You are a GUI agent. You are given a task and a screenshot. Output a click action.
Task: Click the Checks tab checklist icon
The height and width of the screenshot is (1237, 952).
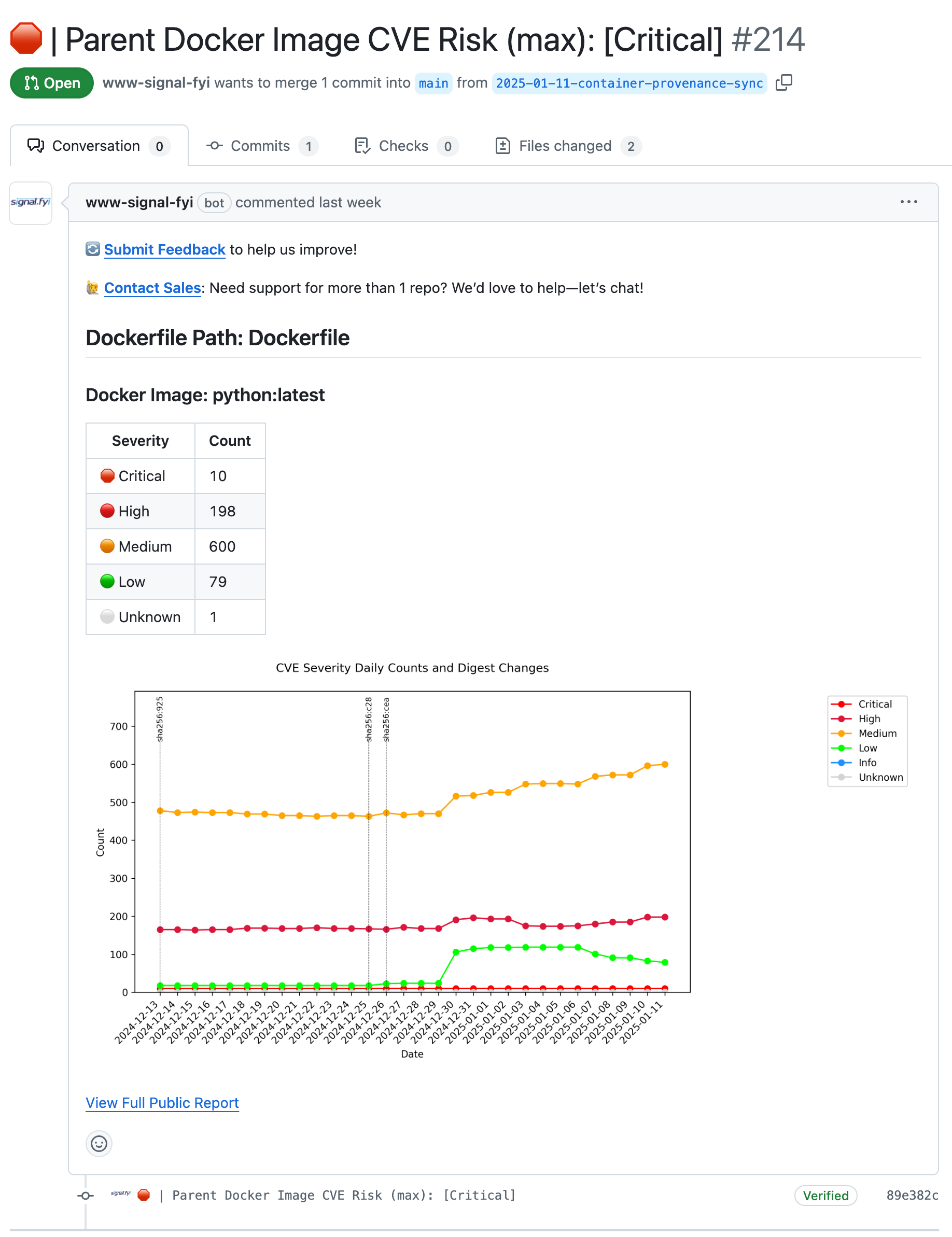362,146
